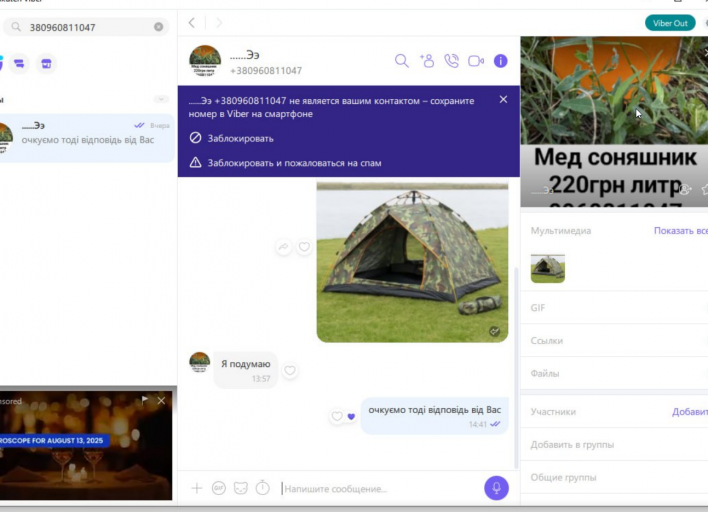Image resolution: width=708 pixels, height=512 pixels.
Task: Open the tent thumbnail in Мультимедиа
Action: click(x=548, y=269)
